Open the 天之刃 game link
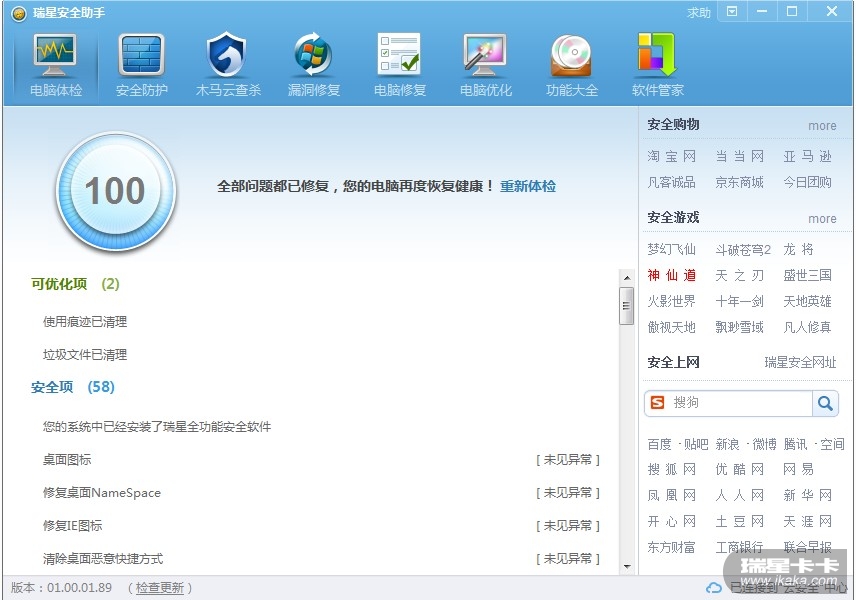 coord(739,275)
